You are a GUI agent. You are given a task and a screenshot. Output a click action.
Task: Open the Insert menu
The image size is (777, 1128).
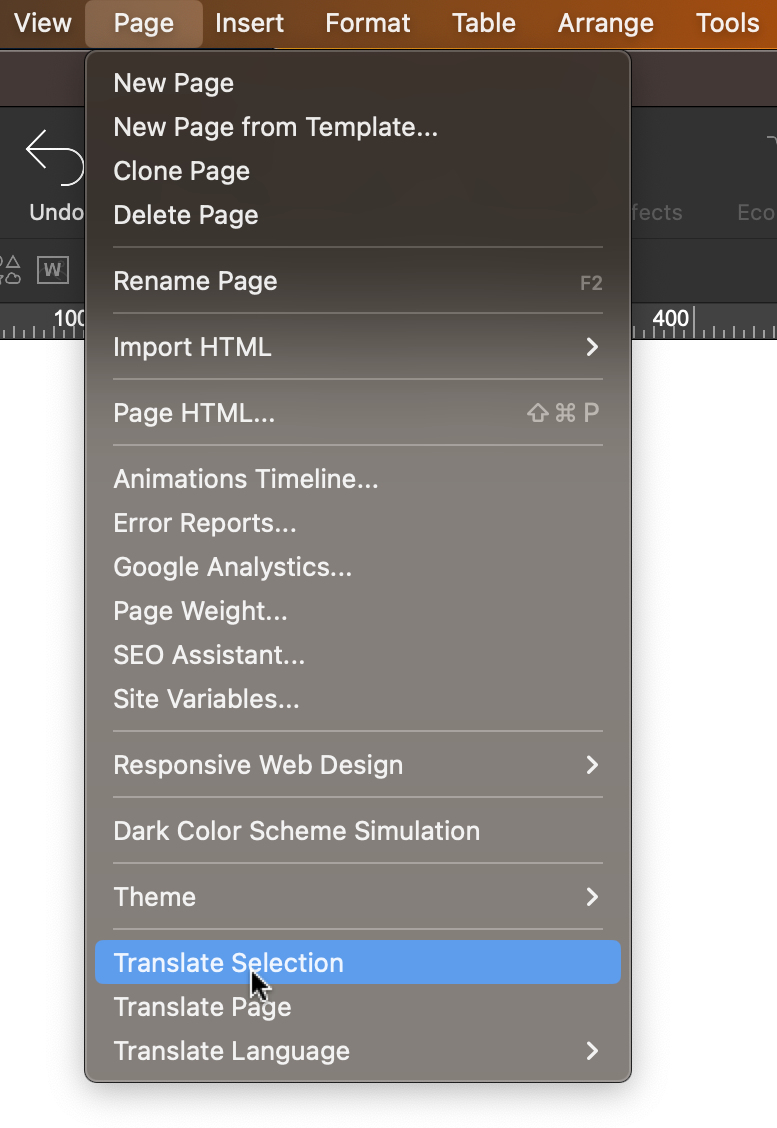(x=249, y=23)
